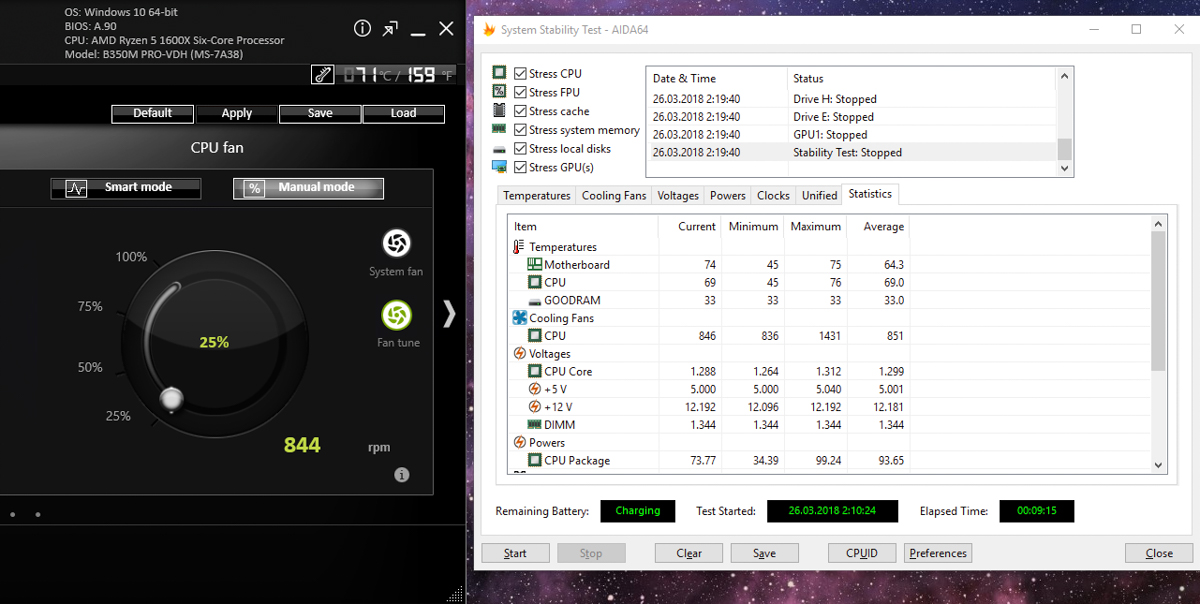
Task: Click the CPU Package row icon
Action: click(x=535, y=461)
